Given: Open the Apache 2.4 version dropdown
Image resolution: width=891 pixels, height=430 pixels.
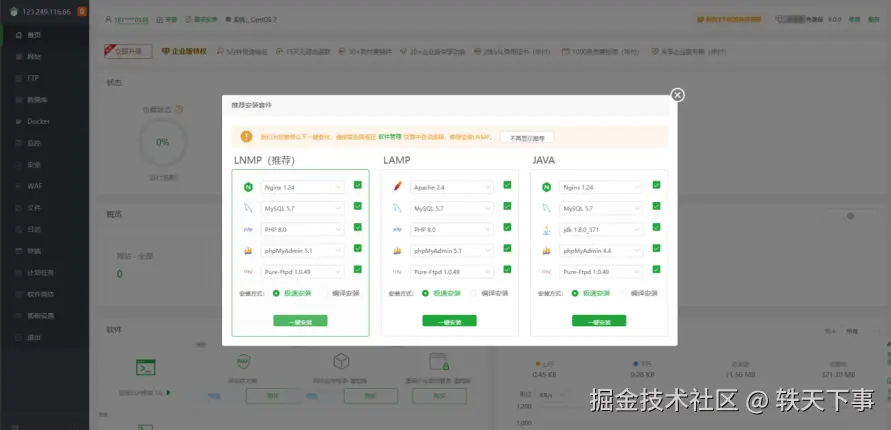Looking at the screenshot, I should click(x=452, y=187).
